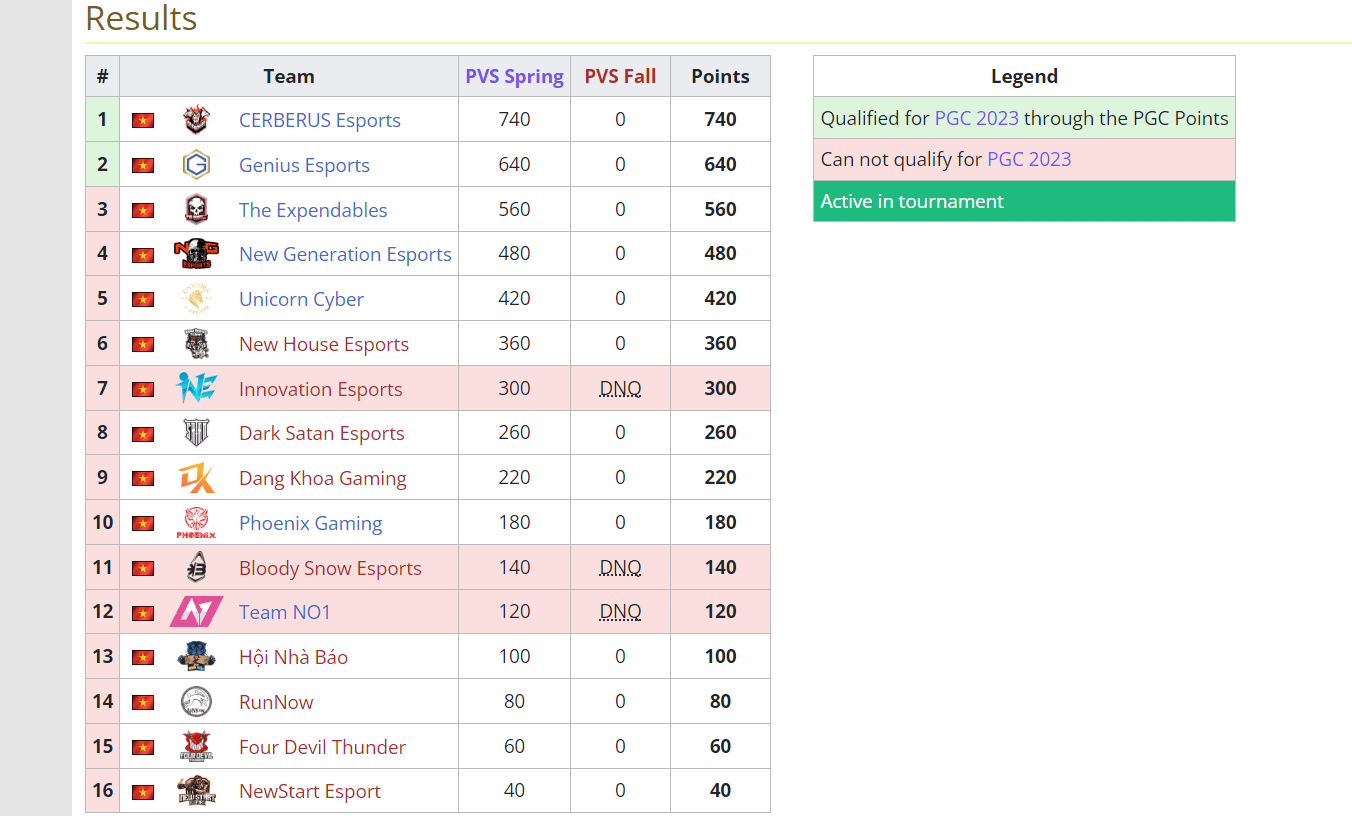This screenshot has height=816, width=1352.
Task: Click the Dark Satan Esports team link
Action: pyautogui.click(x=322, y=433)
